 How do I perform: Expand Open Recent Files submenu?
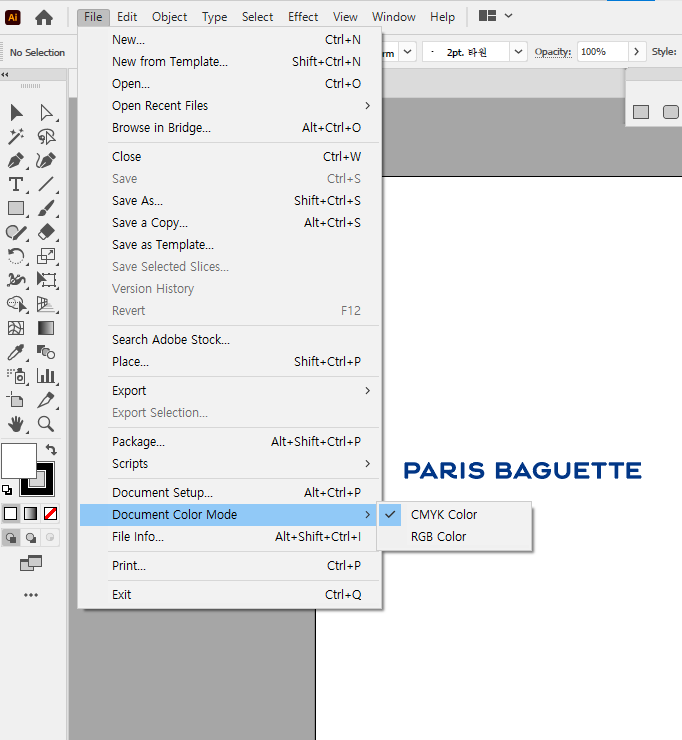click(230, 106)
